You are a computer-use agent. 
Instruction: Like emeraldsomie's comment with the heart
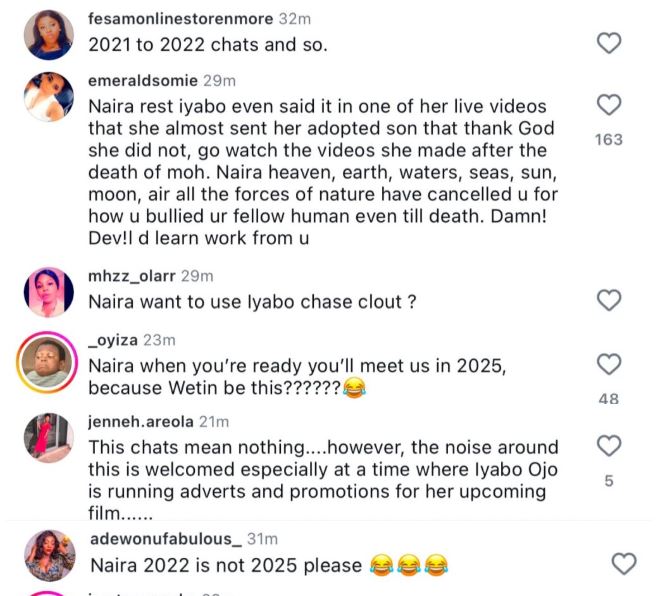click(608, 105)
